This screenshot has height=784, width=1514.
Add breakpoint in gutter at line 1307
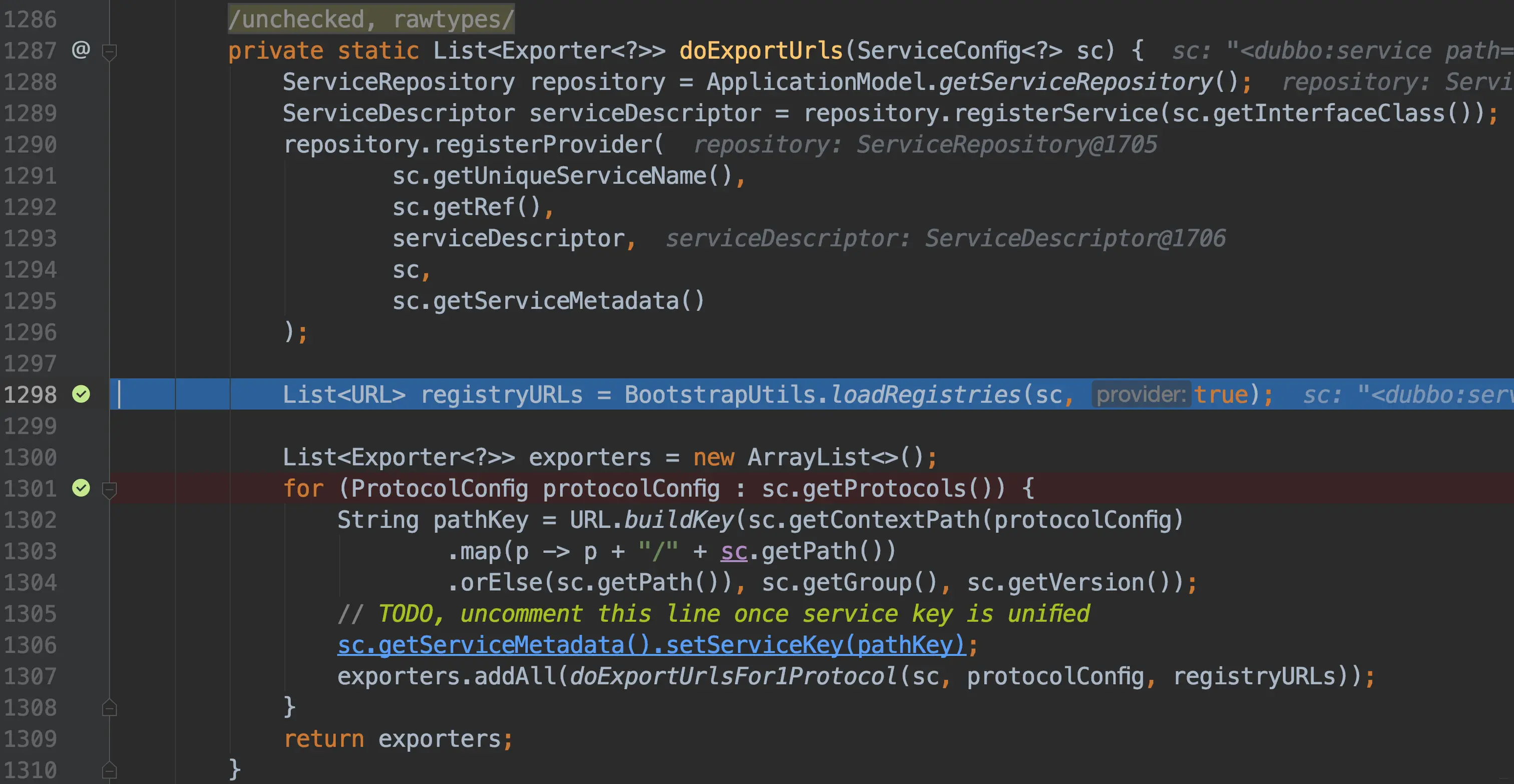point(81,676)
